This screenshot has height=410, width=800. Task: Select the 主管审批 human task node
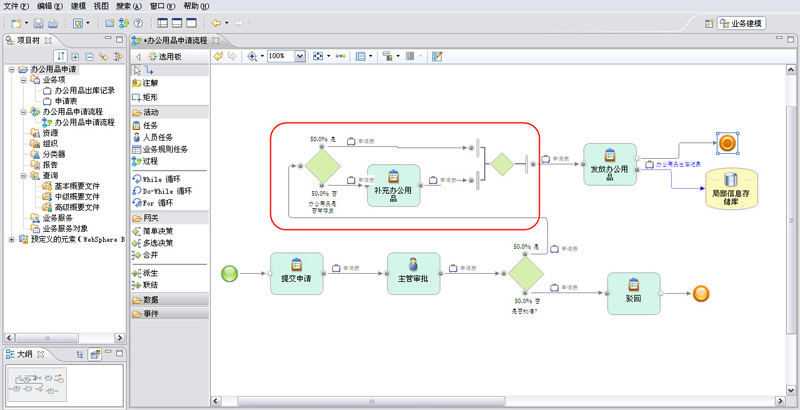tap(413, 273)
